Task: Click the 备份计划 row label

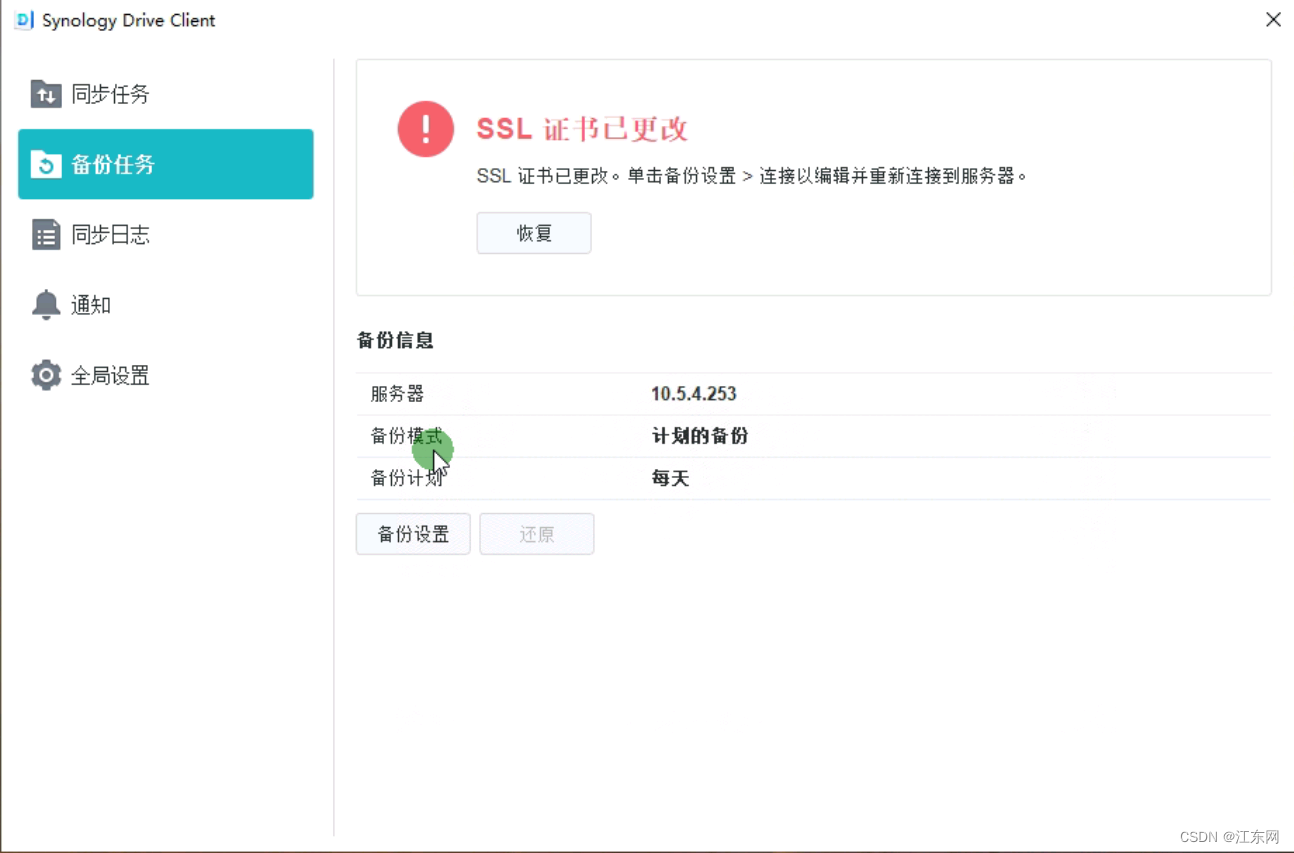Action: coord(406,478)
